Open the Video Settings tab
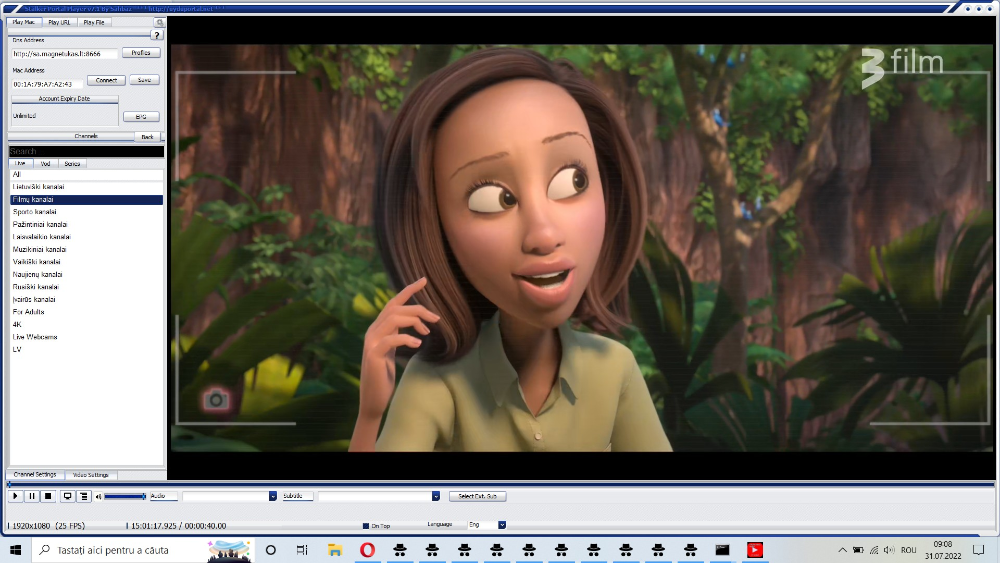The width and height of the screenshot is (1000, 563). [91, 475]
